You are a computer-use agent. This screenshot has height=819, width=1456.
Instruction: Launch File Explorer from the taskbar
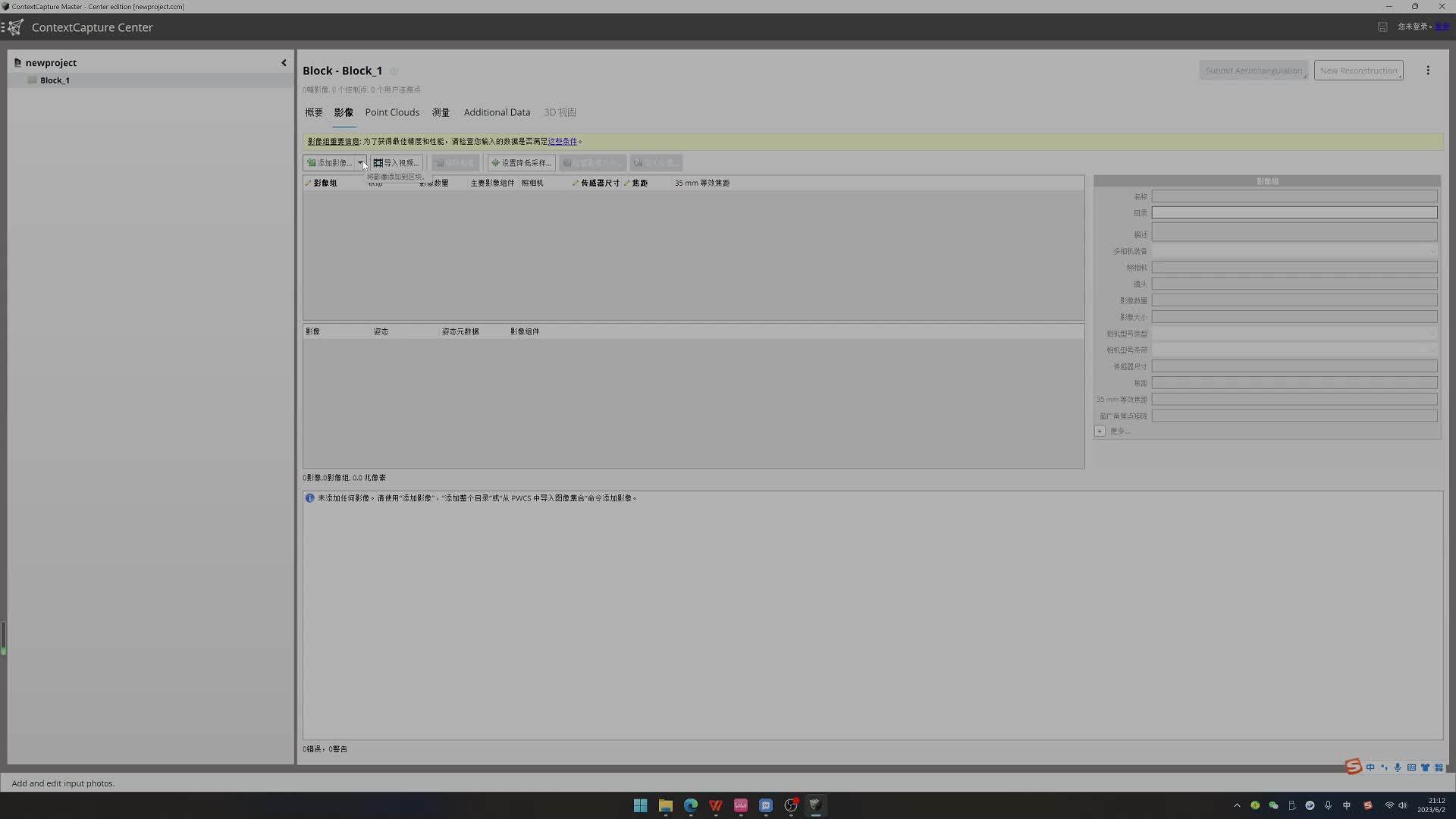tap(665, 805)
